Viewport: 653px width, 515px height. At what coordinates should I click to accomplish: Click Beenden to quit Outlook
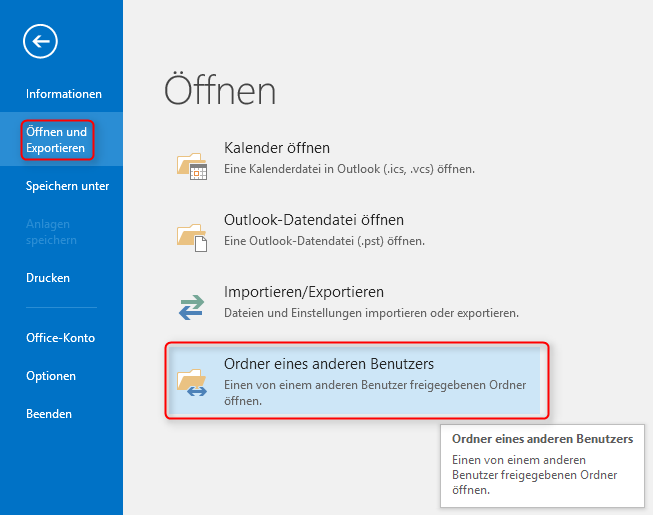click(49, 414)
